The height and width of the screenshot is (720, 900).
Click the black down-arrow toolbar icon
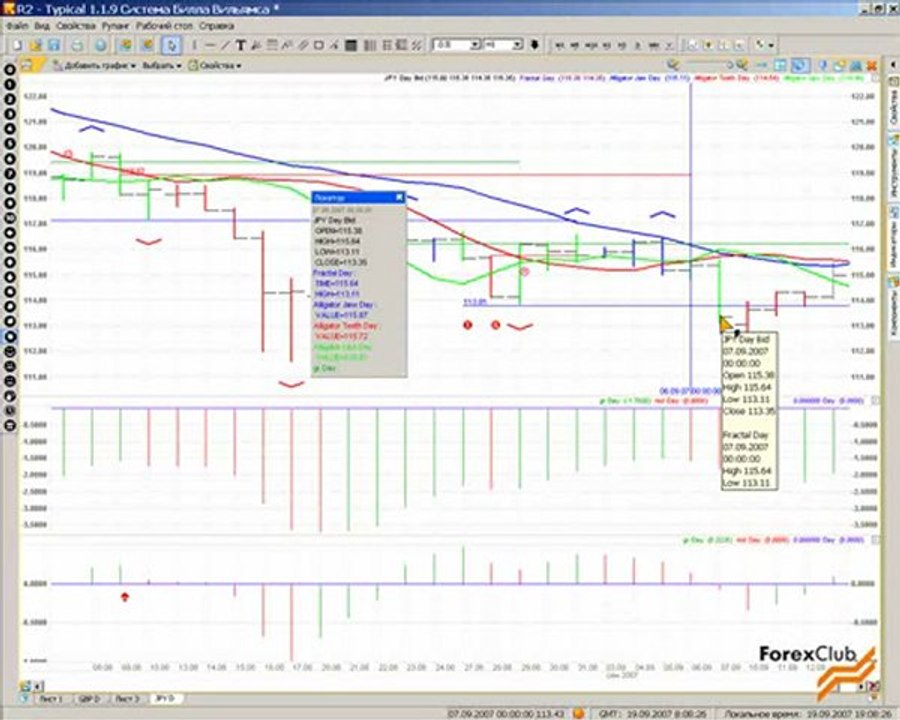534,45
